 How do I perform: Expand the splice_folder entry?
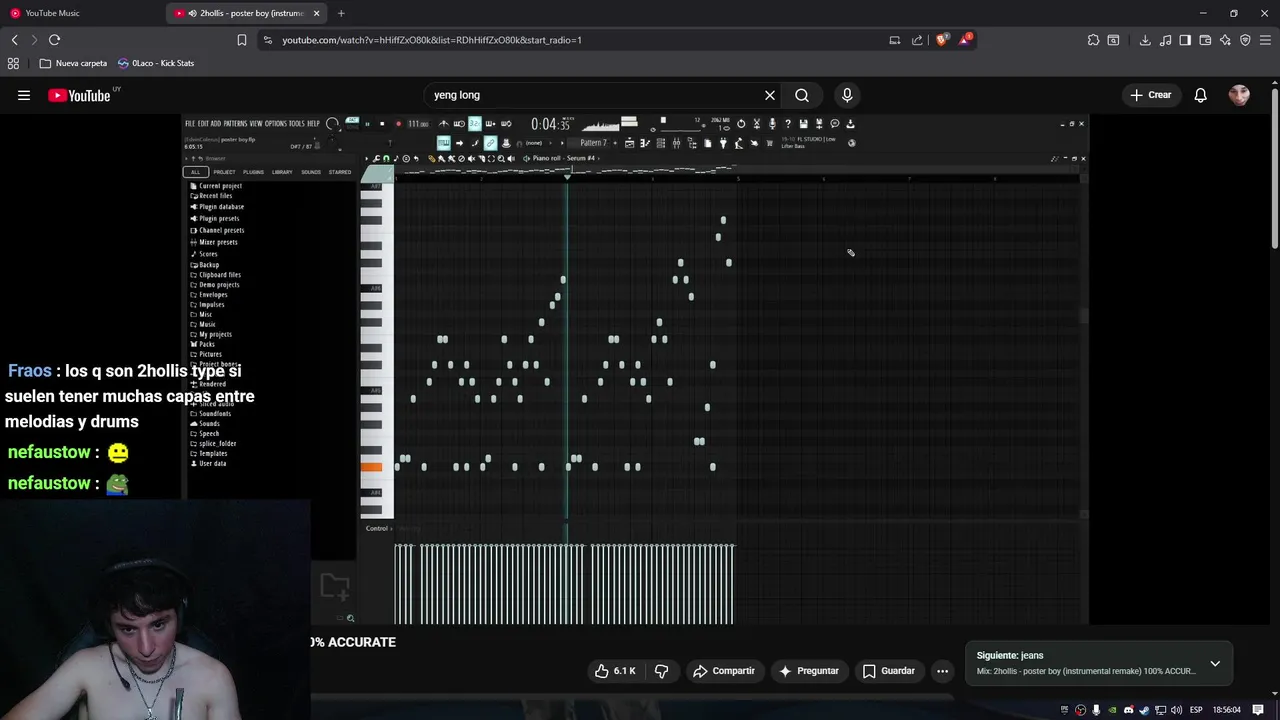coord(216,443)
